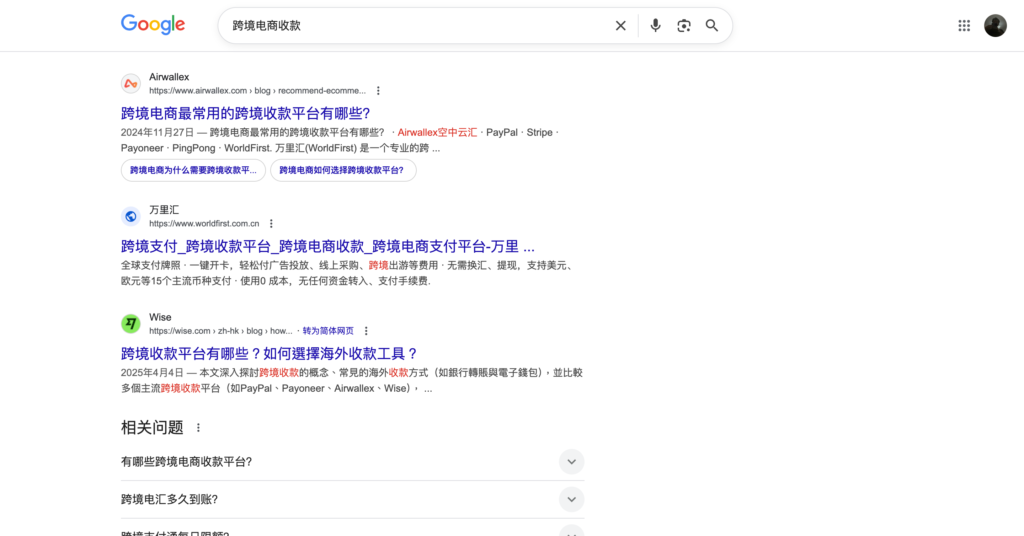Open the Google apps grid
The height and width of the screenshot is (536, 1024).
964,25
